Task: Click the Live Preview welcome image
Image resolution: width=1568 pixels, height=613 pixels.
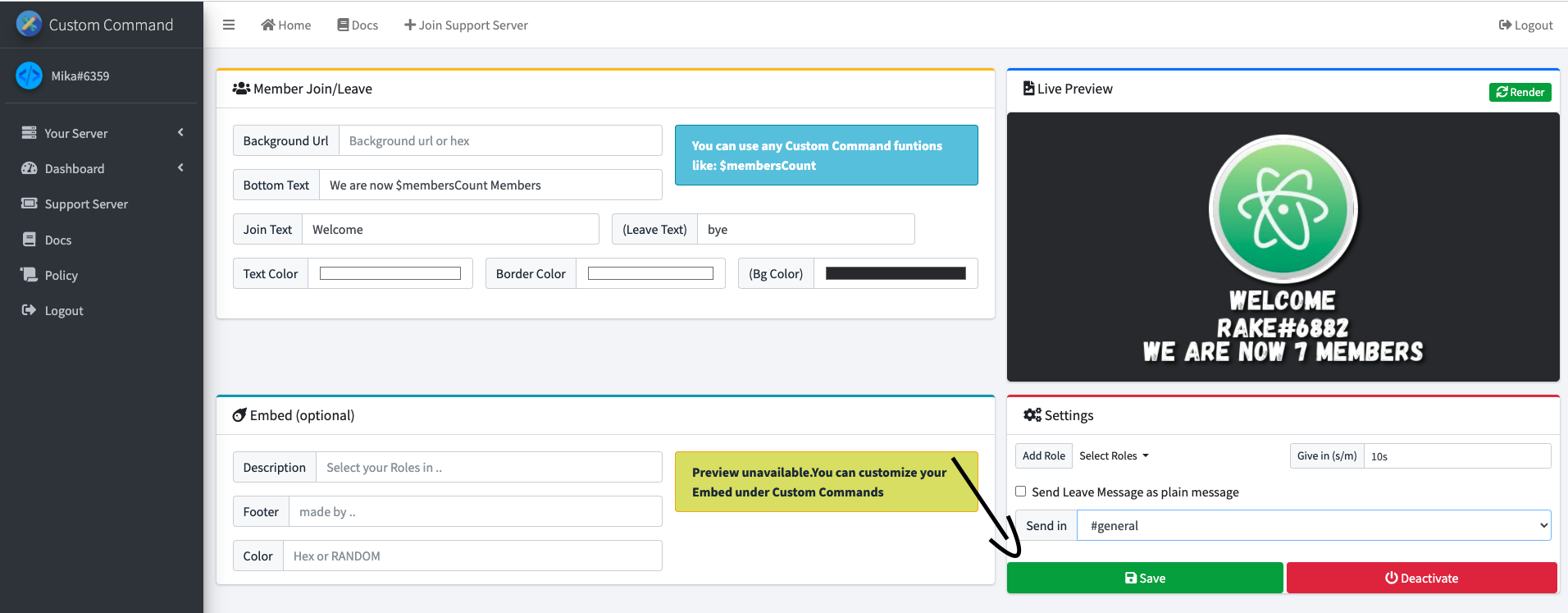Action: point(1283,247)
